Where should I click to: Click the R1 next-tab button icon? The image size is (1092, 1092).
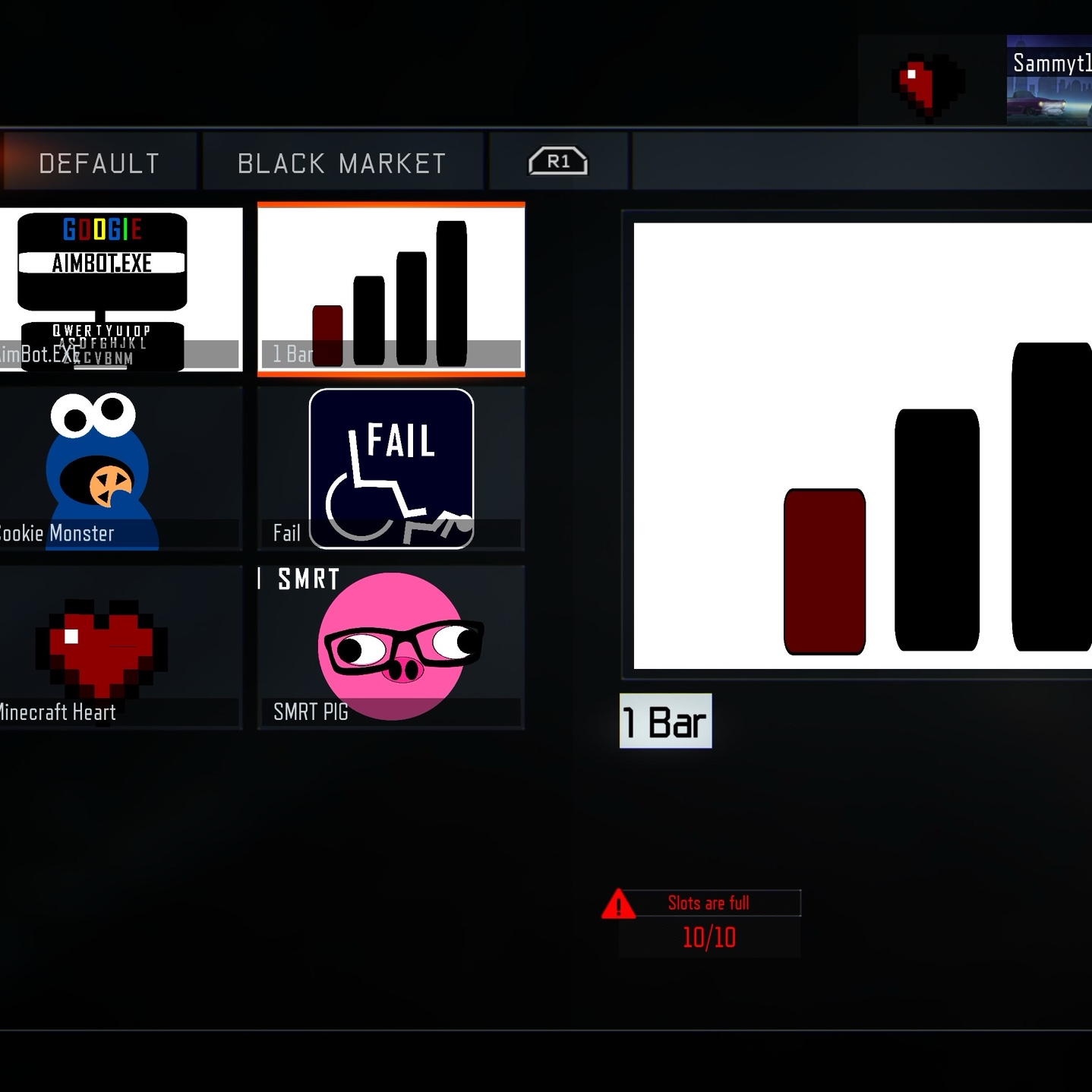click(x=558, y=161)
